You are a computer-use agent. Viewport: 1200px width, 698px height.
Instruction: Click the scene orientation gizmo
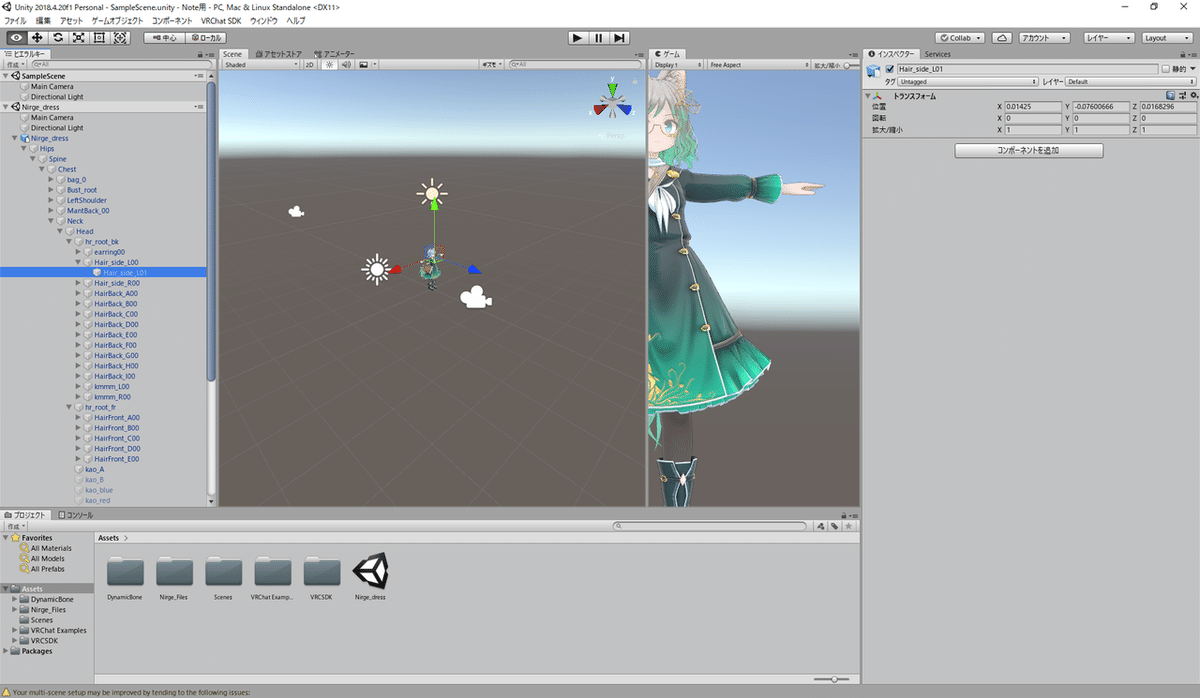click(610, 103)
